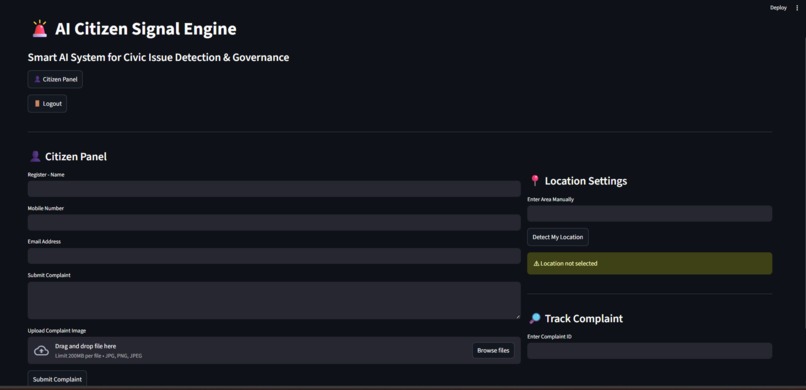806x390 pixels.
Task: Open the Deploy option
Action: (778, 8)
